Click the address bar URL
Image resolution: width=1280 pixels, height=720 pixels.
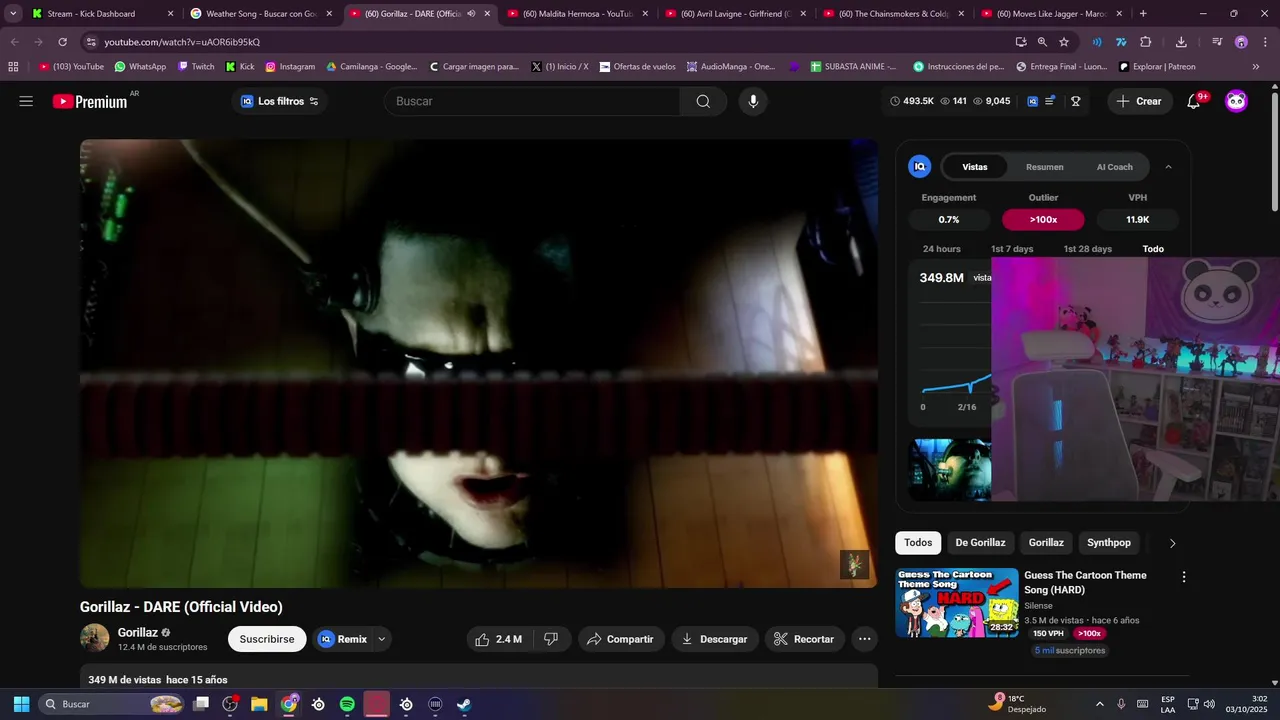(182, 42)
